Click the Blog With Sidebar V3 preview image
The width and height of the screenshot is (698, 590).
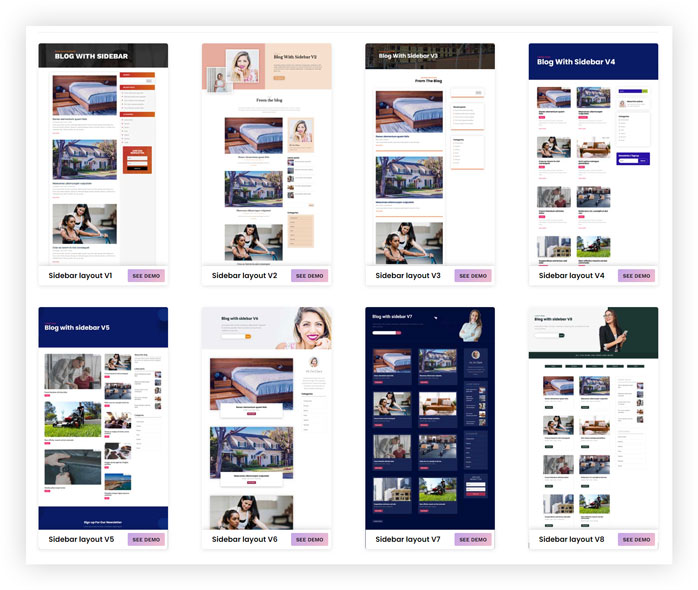[x=430, y=155]
